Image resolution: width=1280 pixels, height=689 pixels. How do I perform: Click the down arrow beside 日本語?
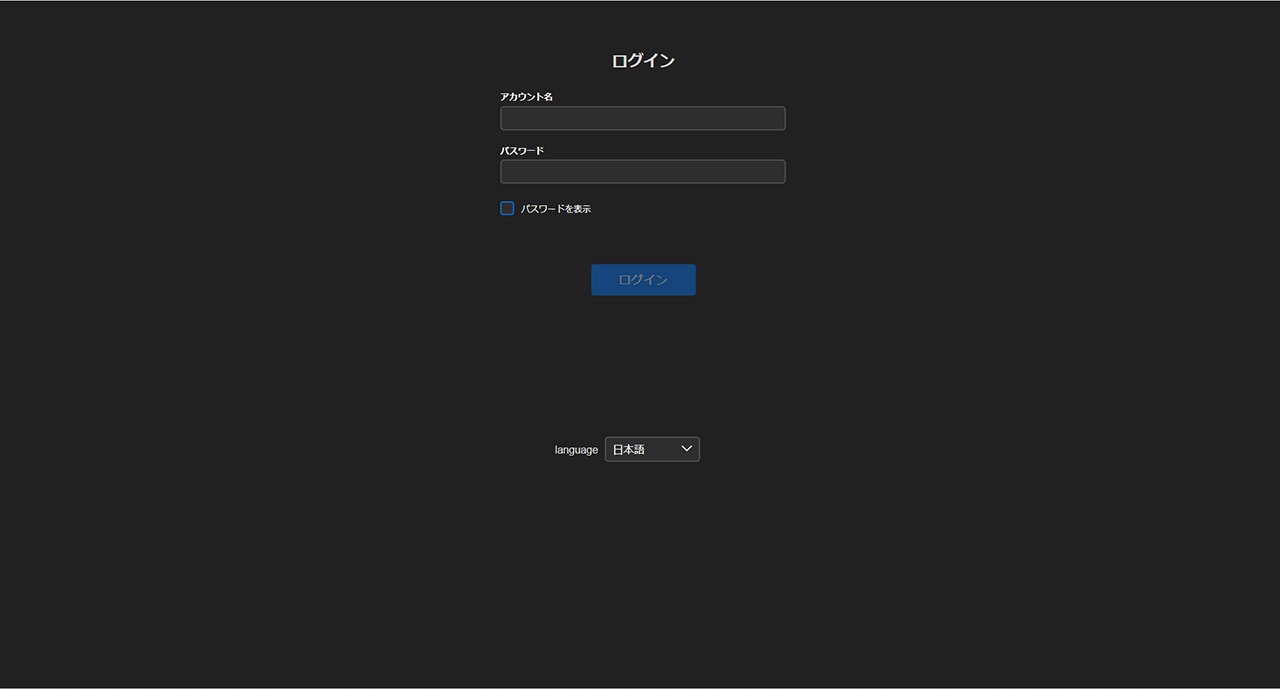pos(686,449)
